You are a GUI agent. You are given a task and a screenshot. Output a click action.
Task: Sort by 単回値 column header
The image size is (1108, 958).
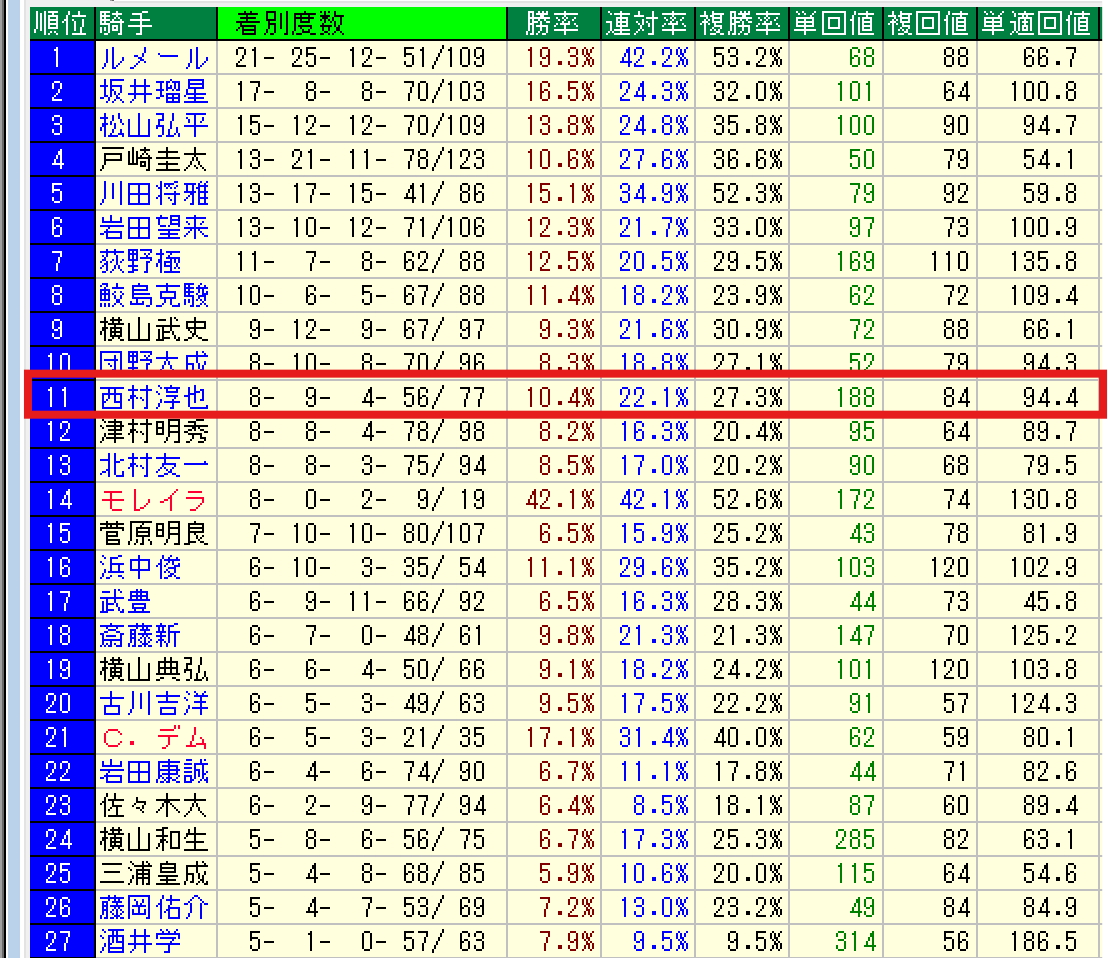[x=835, y=23]
